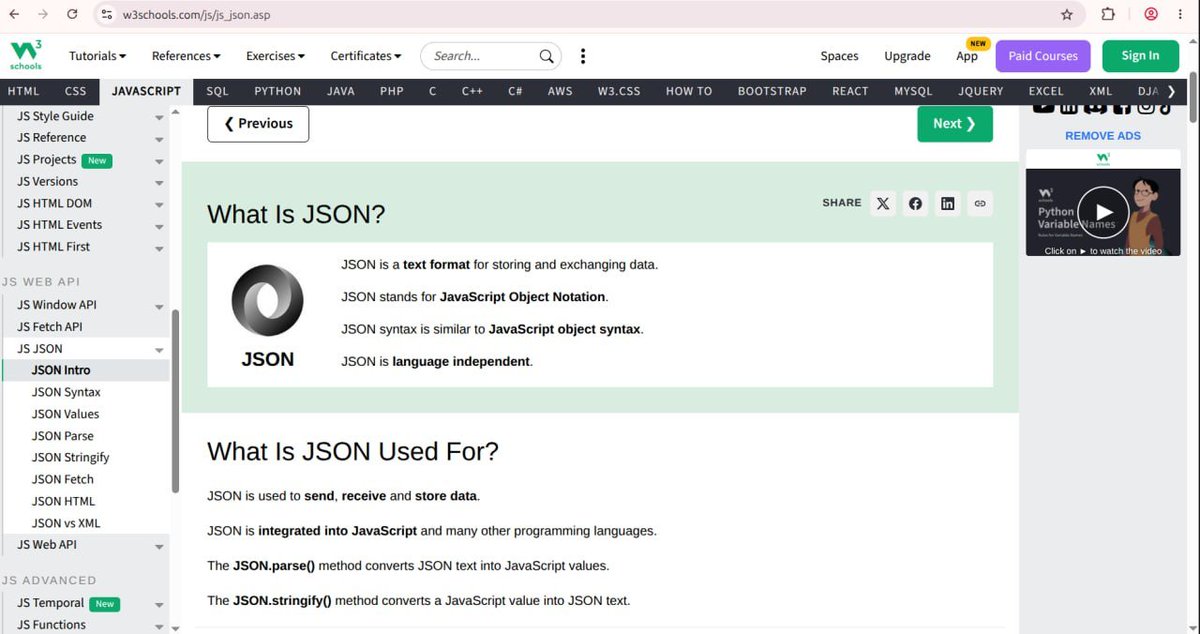Copy the page link with chain icon
The image size is (1200, 634).
coord(980,203)
